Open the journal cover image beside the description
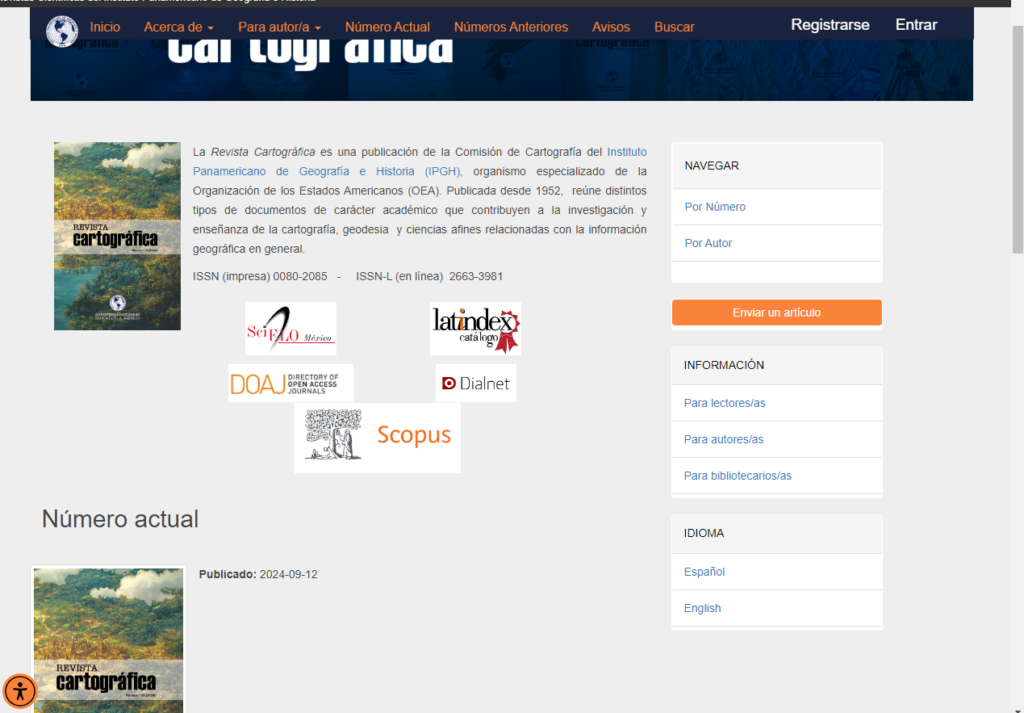Viewport: 1024px width, 713px height. pos(118,236)
